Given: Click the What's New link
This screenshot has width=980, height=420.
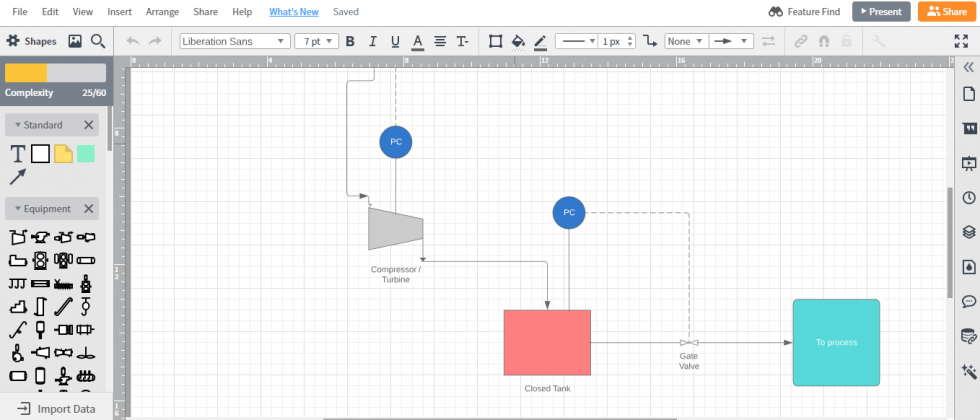Looking at the screenshot, I should (x=294, y=12).
